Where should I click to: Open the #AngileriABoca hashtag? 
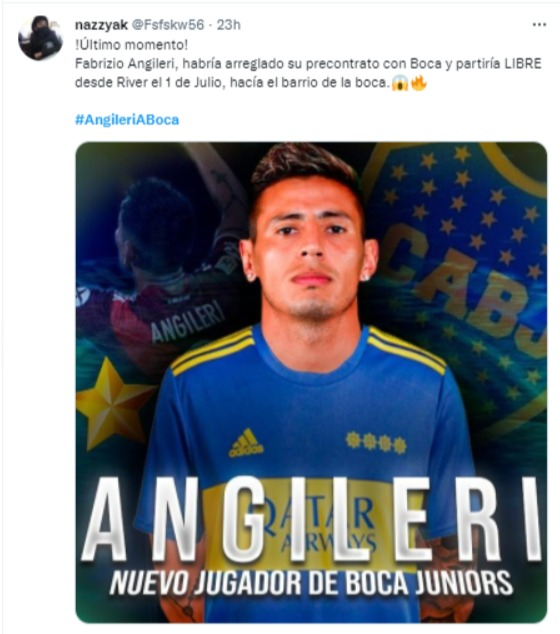click(x=127, y=120)
